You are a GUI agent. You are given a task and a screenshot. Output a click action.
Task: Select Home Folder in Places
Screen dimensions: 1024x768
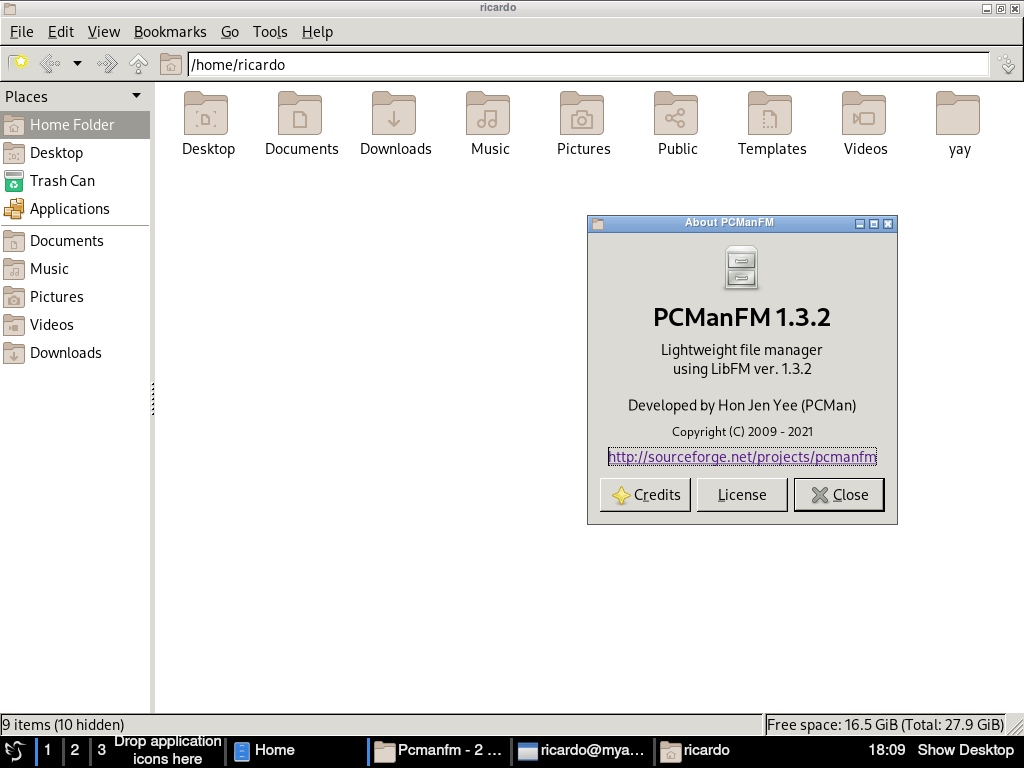75,125
